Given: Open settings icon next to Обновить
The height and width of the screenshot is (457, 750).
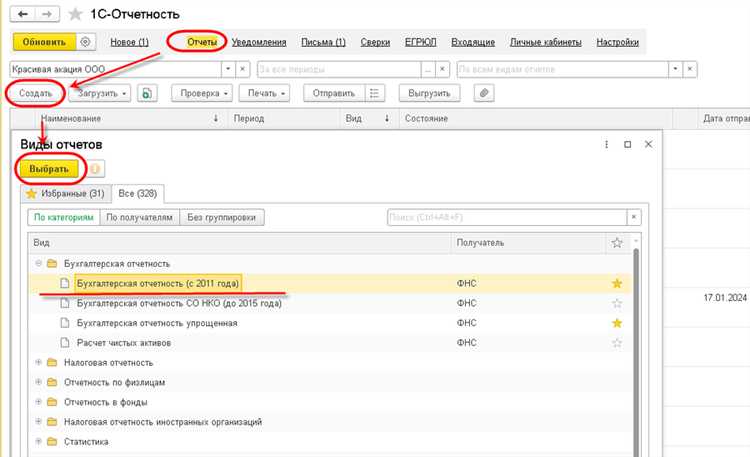Looking at the screenshot, I should 86,42.
